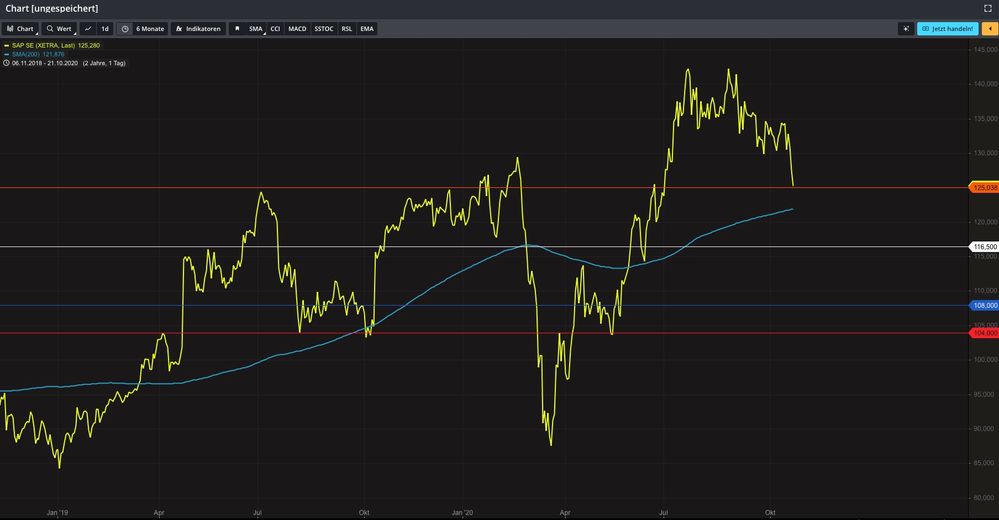Toggle the EMA indicator
This screenshot has width=999, height=520.
coord(367,29)
